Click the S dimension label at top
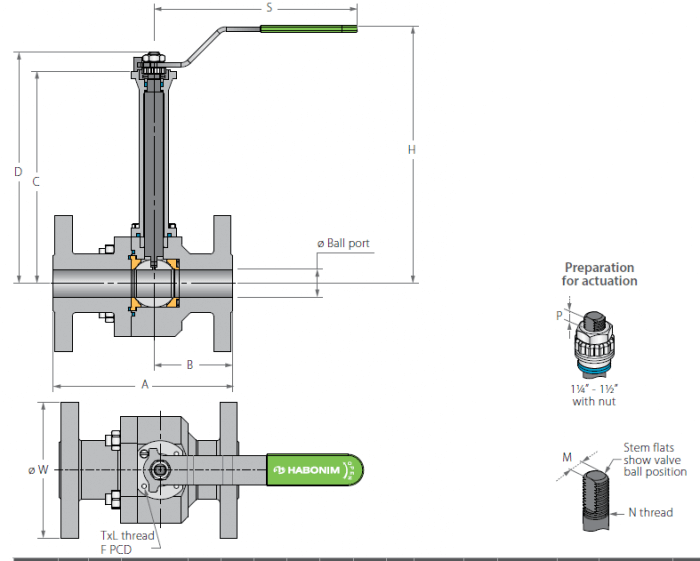 269,8
